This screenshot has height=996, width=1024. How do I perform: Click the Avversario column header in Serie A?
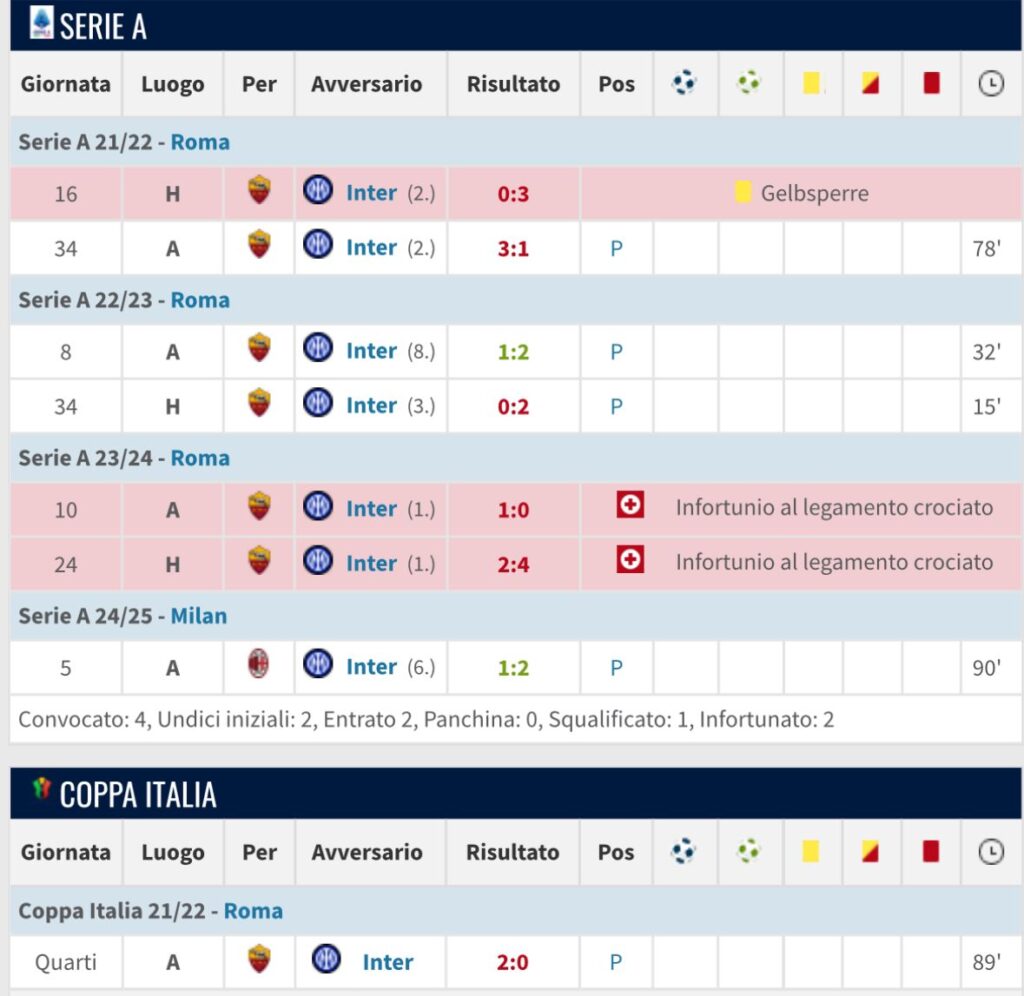tap(366, 84)
